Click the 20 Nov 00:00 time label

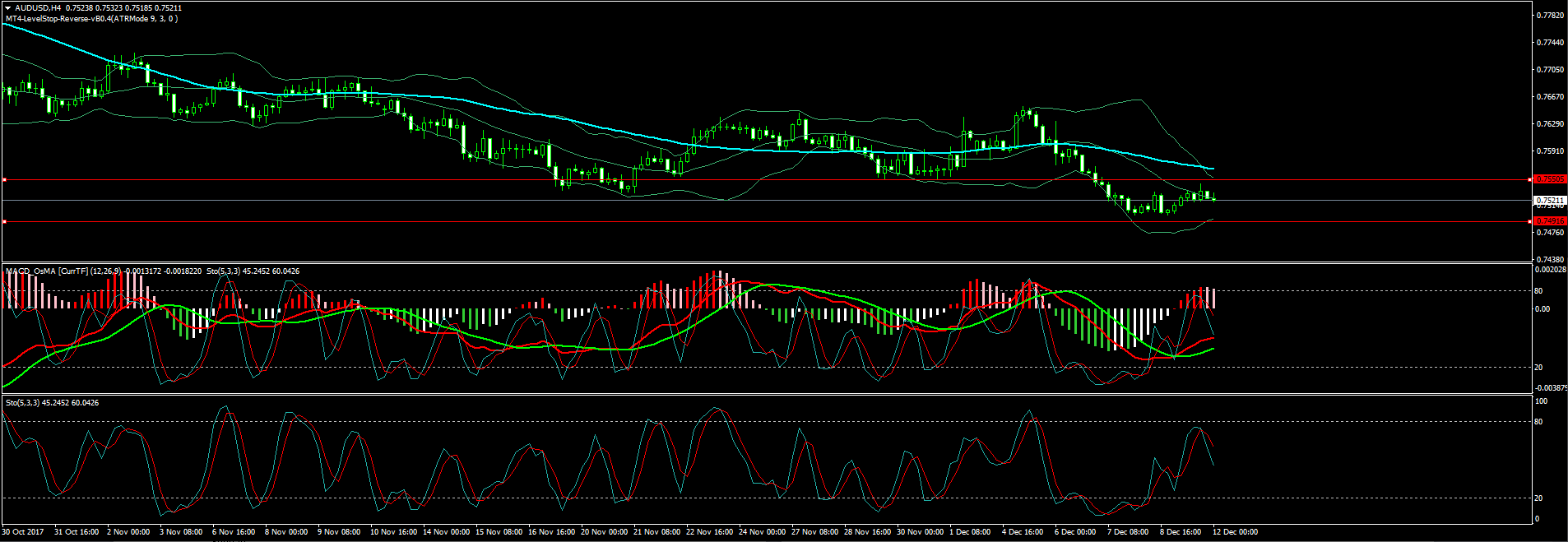tap(605, 532)
